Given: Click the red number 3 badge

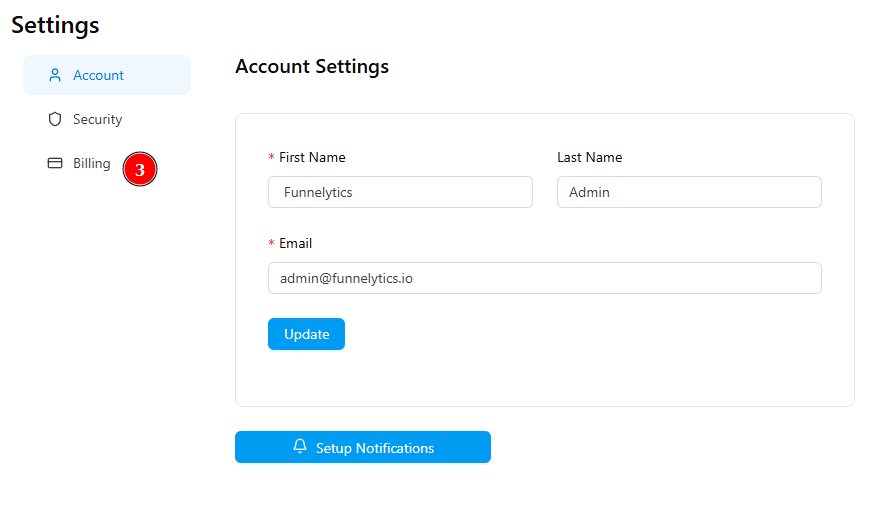Looking at the screenshot, I should 140,169.
